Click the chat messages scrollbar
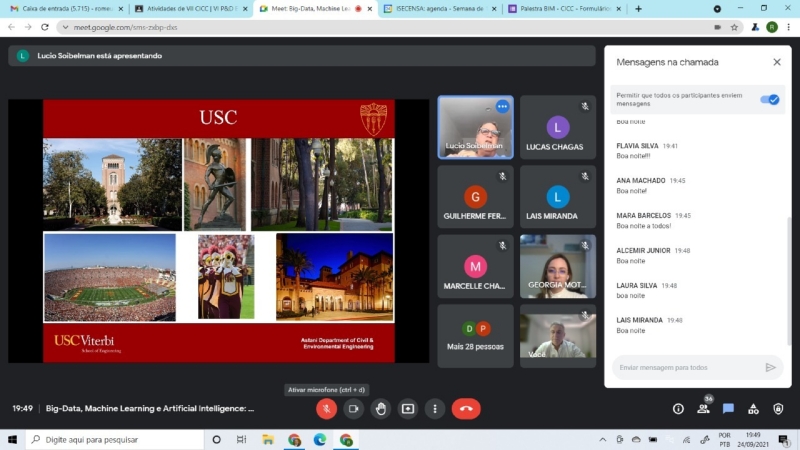Screen dimensions: 800x450 tap(789, 281)
